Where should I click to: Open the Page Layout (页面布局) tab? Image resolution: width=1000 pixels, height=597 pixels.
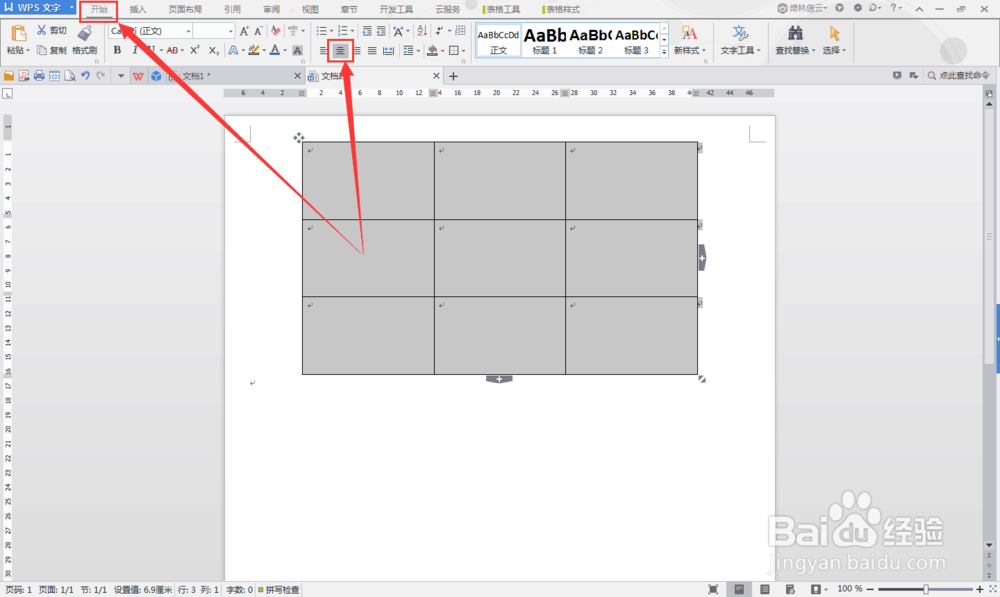pos(185,10)
